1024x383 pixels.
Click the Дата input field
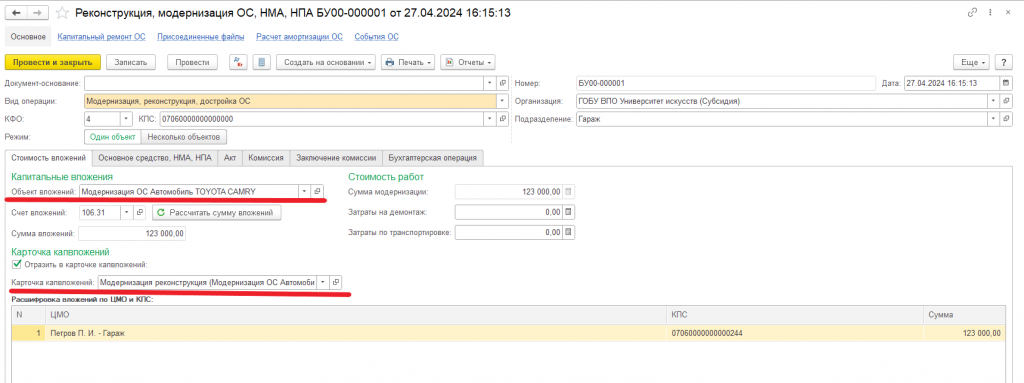pos(951,83)
